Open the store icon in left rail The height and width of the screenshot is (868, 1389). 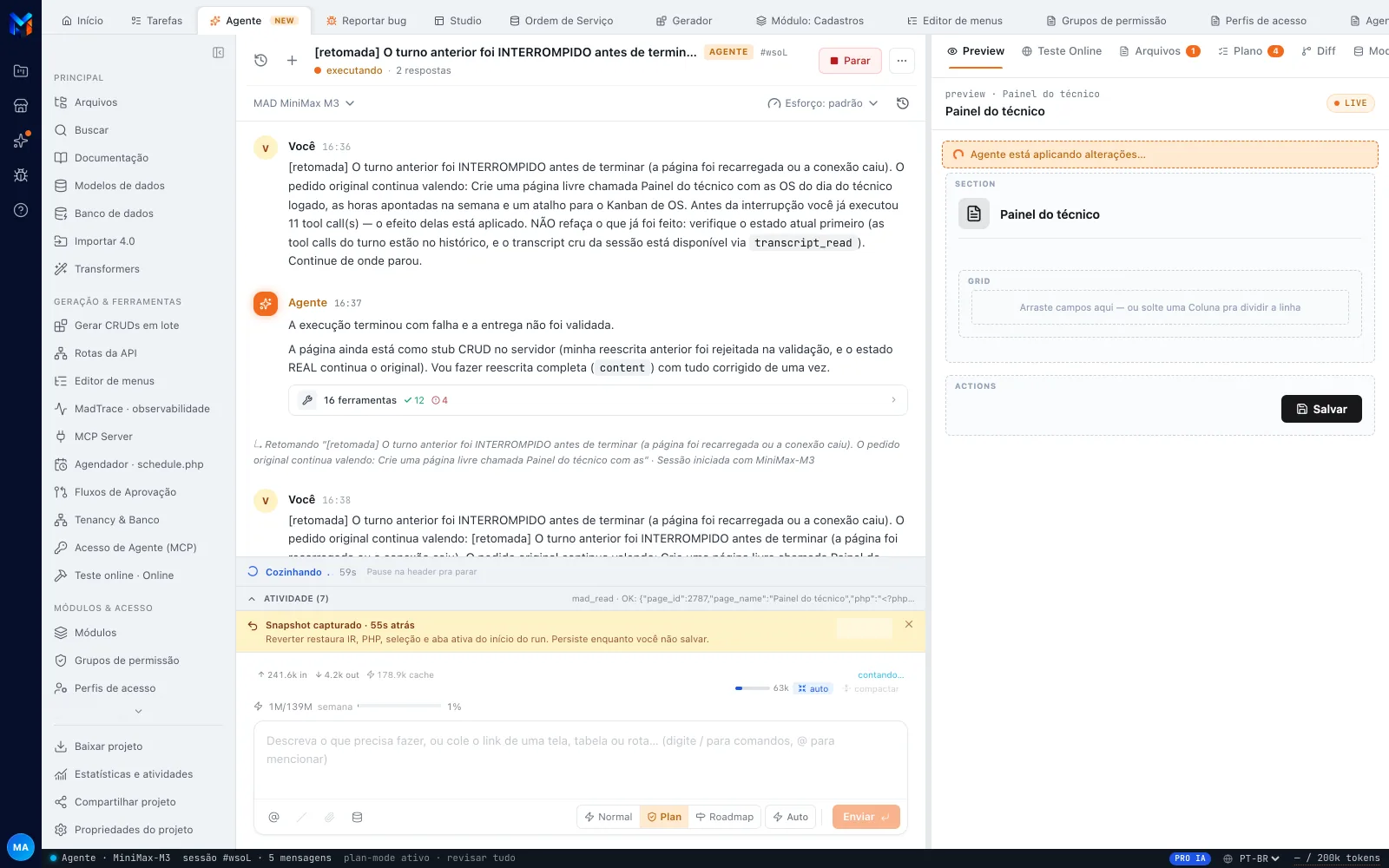click(x=21, y=105)
